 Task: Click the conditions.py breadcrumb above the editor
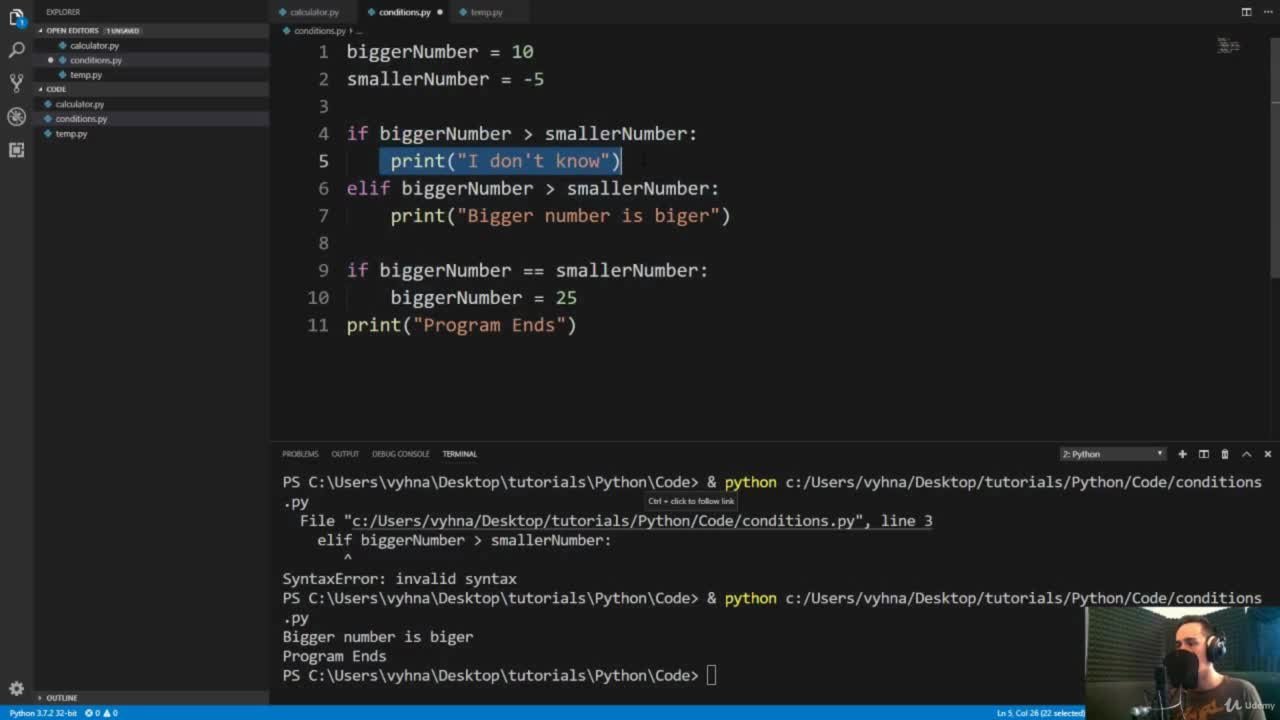(320, 31)
